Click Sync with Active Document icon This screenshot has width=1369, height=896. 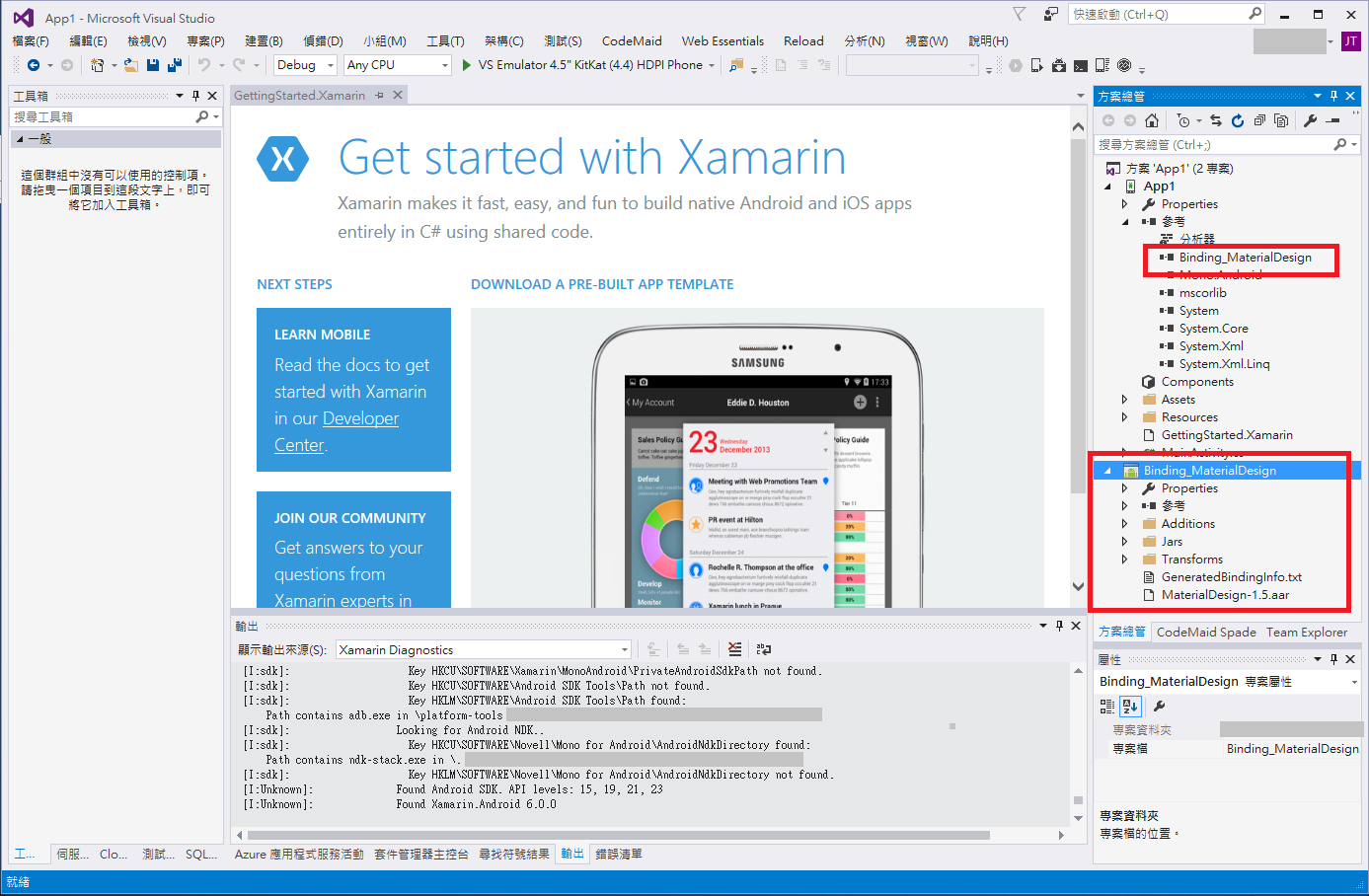(x=1216, y=120)
